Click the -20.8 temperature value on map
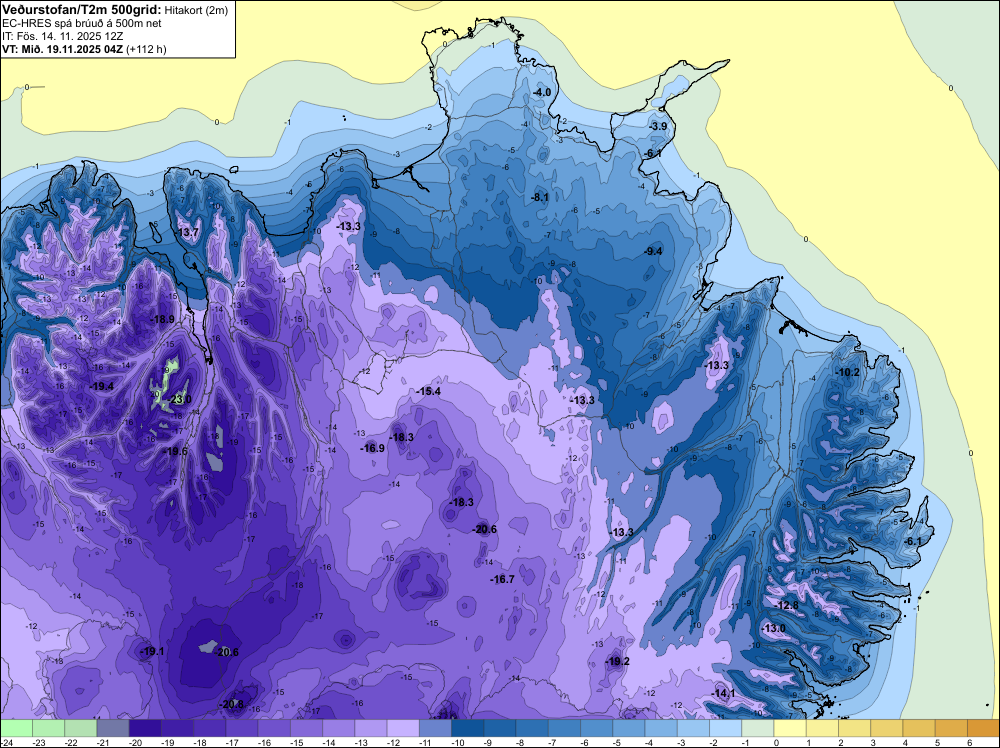This screenshot has width=1000, height=748. click(231, 704)
